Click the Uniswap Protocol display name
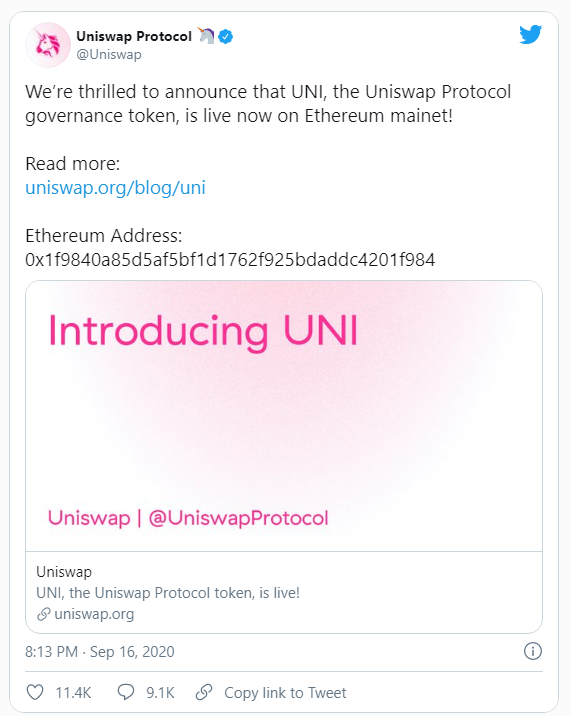Image resolution: width=571 pixels, height=720 pixels. tap(134, 36)
